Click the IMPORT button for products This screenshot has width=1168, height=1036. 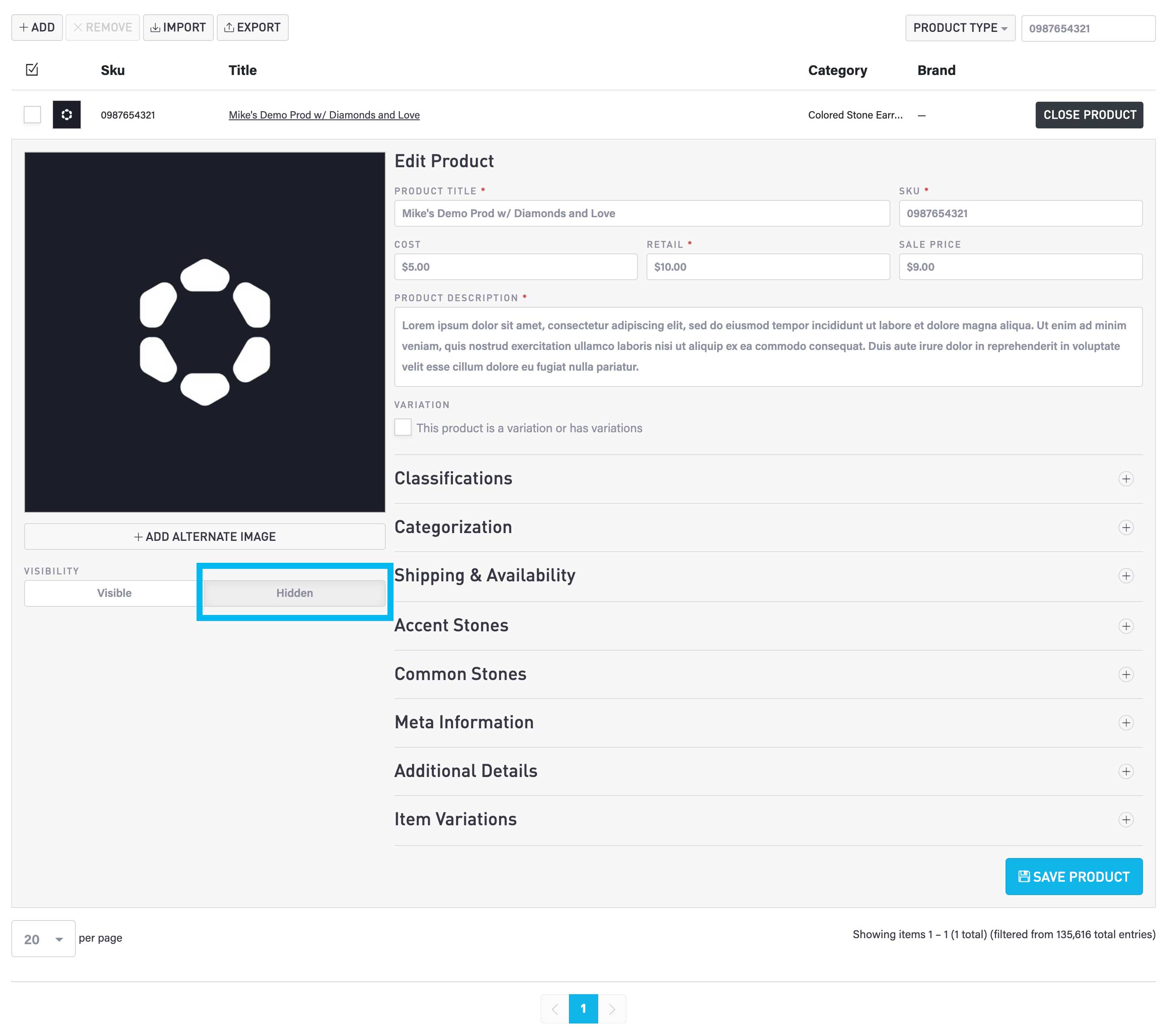pyautogui.click(x=179, y=27)
